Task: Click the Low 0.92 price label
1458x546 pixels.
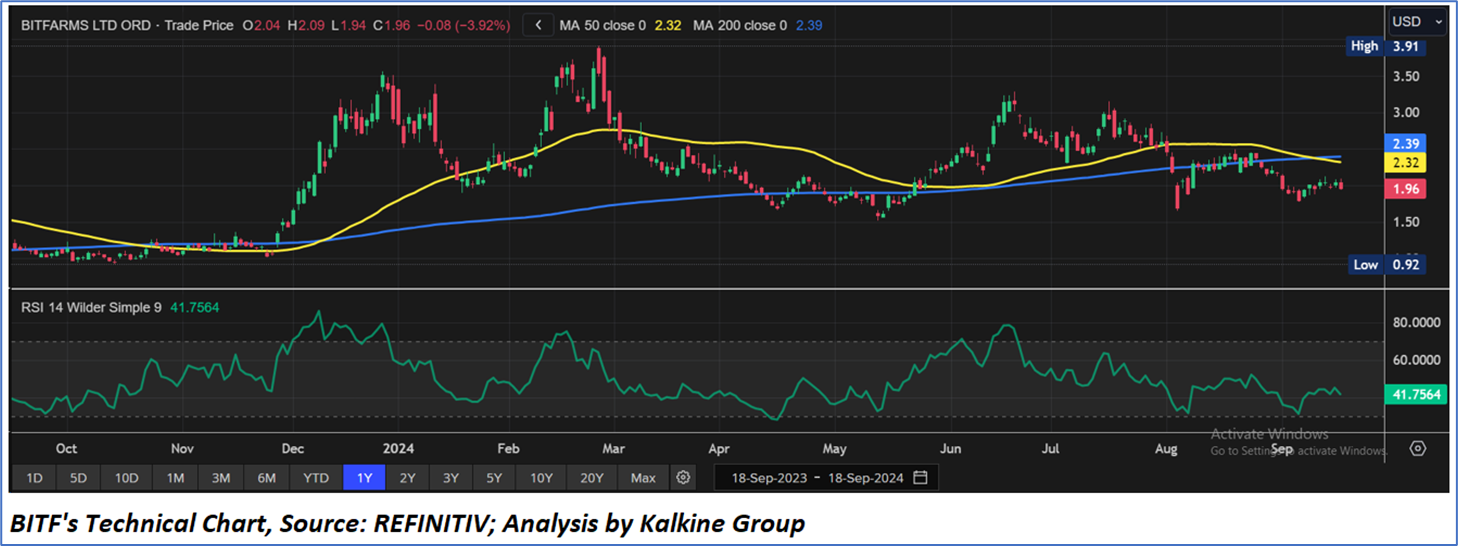Action: coord(1385,265)
